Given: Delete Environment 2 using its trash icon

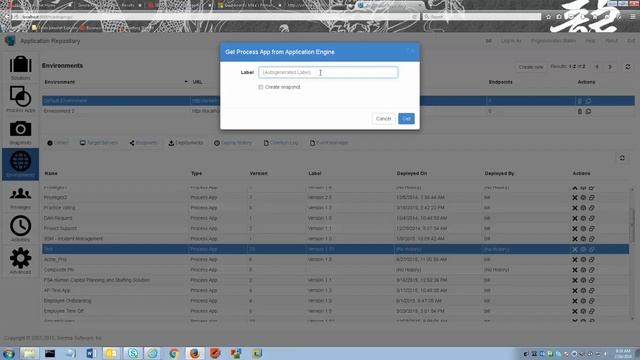Looking at the screenshot, I should [x=580, y=111].
